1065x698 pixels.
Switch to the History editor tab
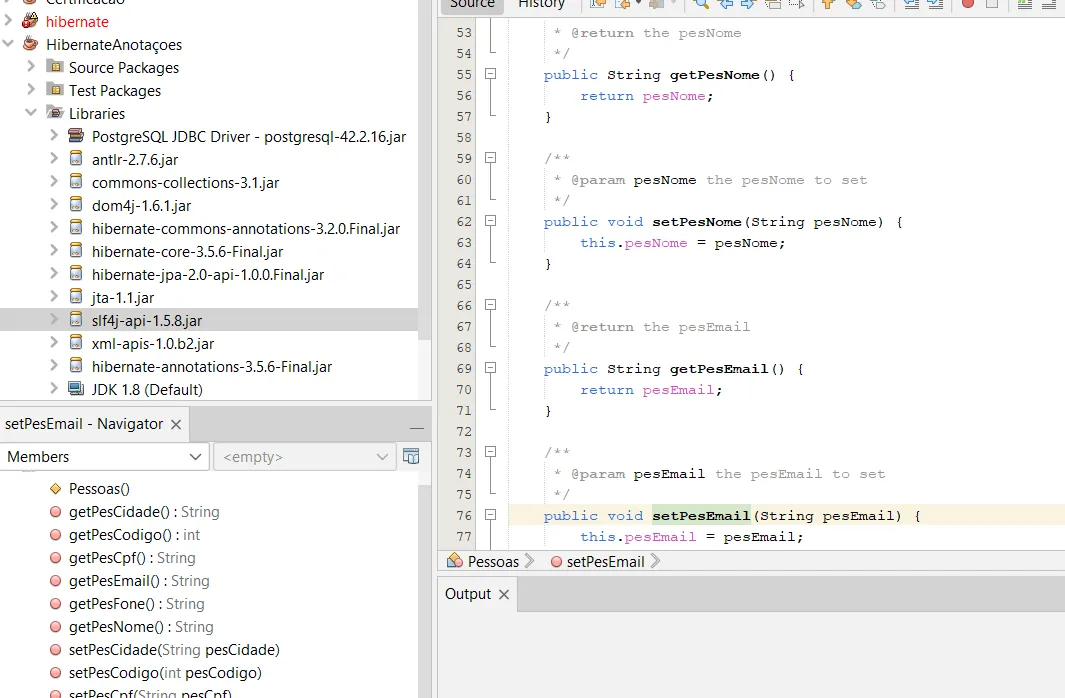[541, 4]
